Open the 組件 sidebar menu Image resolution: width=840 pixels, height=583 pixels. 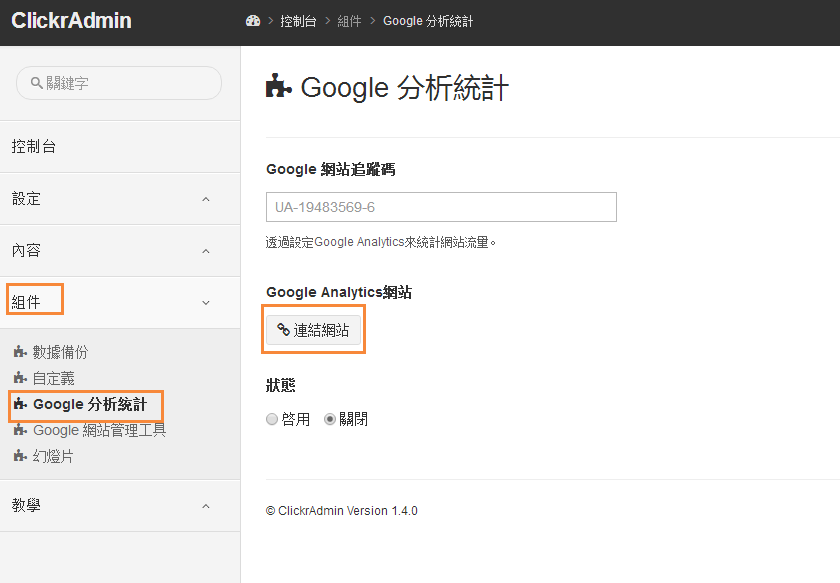(120, 303)
